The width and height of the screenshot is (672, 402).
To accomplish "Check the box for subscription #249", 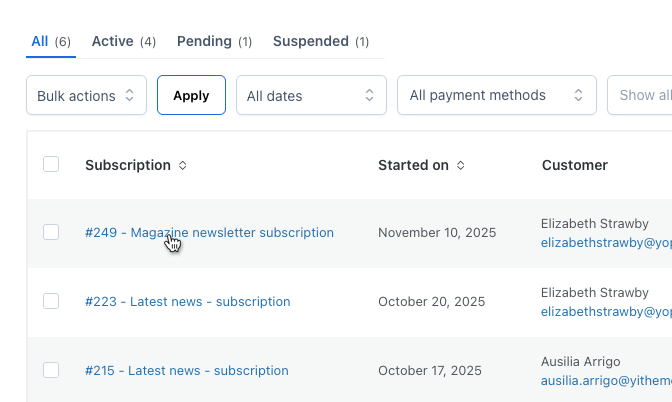I will [51, 232].
